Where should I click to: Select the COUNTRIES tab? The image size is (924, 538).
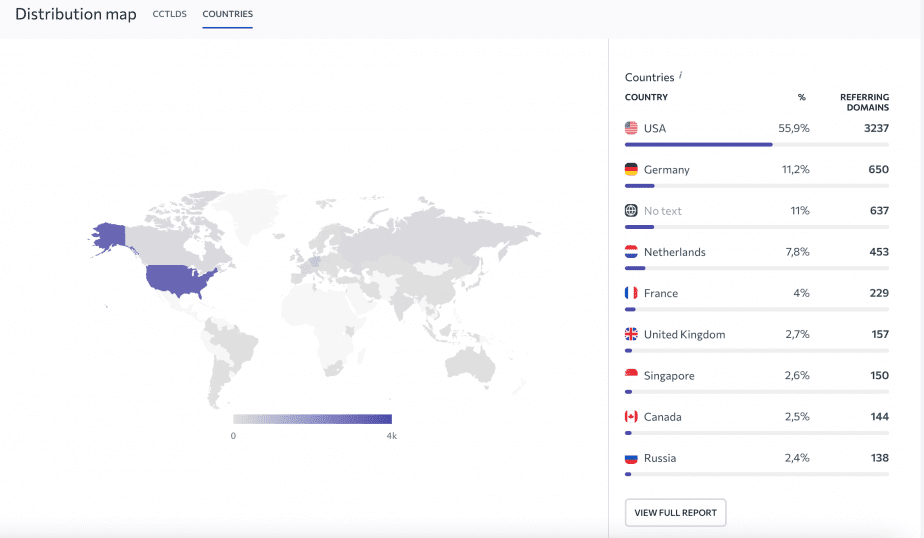tap(227, 15)
